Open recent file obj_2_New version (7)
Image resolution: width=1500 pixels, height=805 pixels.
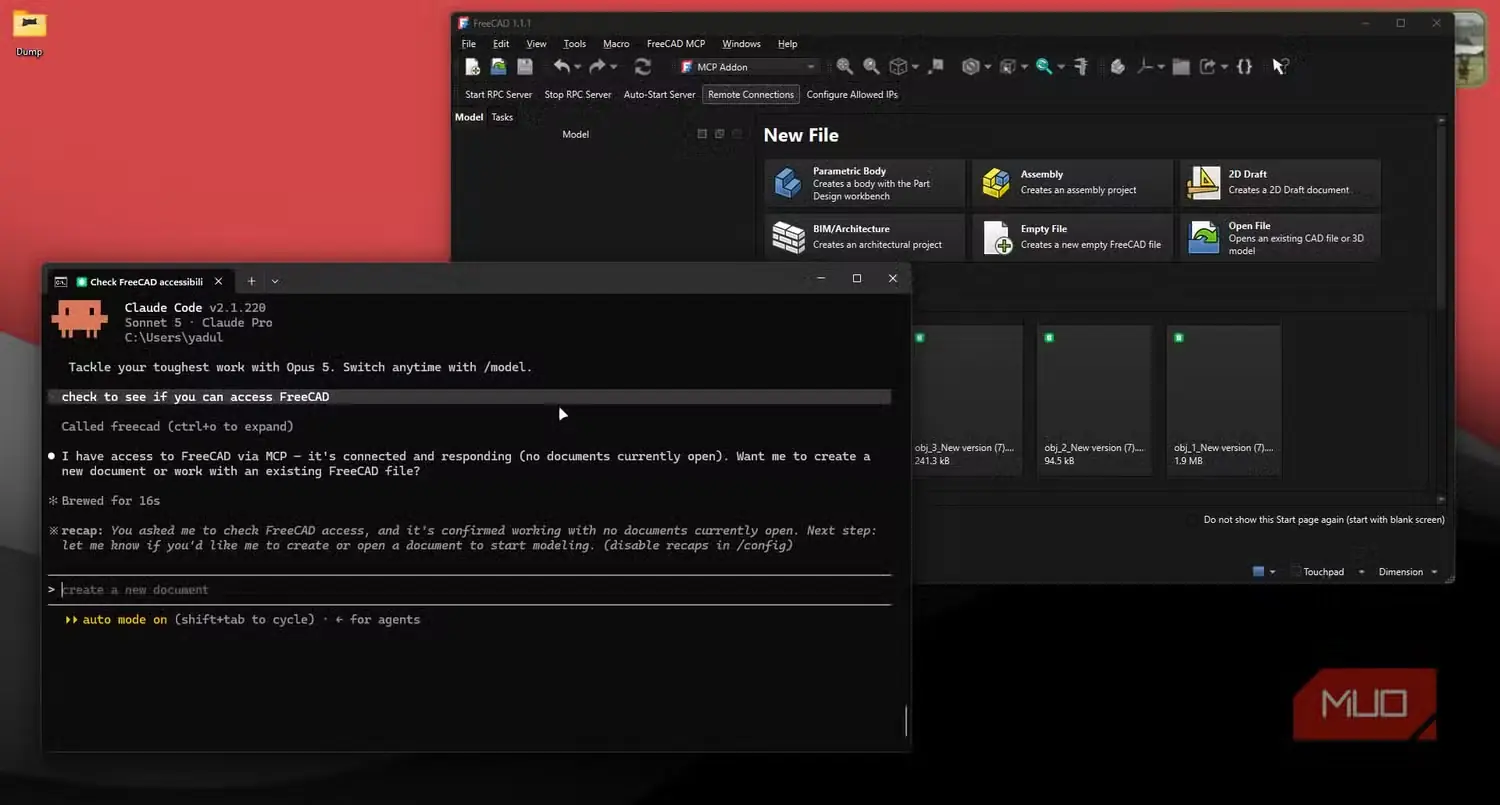(1095, 401)
